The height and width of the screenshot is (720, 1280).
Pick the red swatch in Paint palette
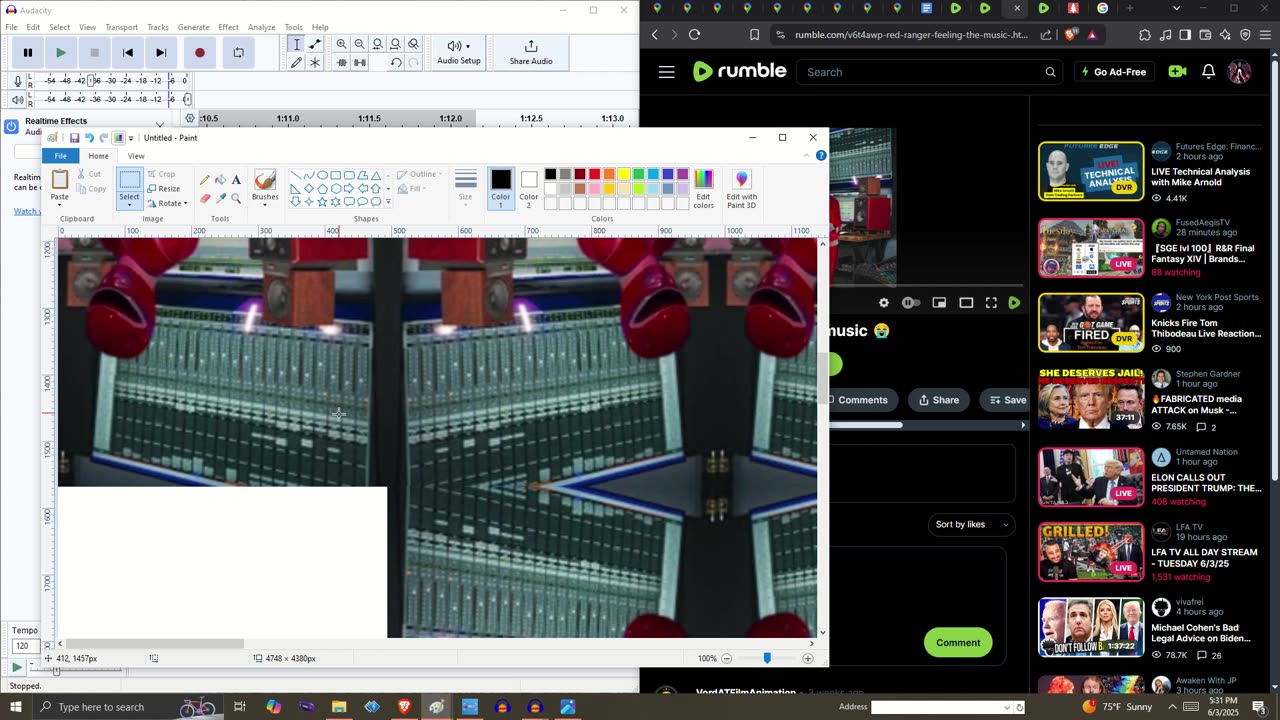tap(594, 175)
